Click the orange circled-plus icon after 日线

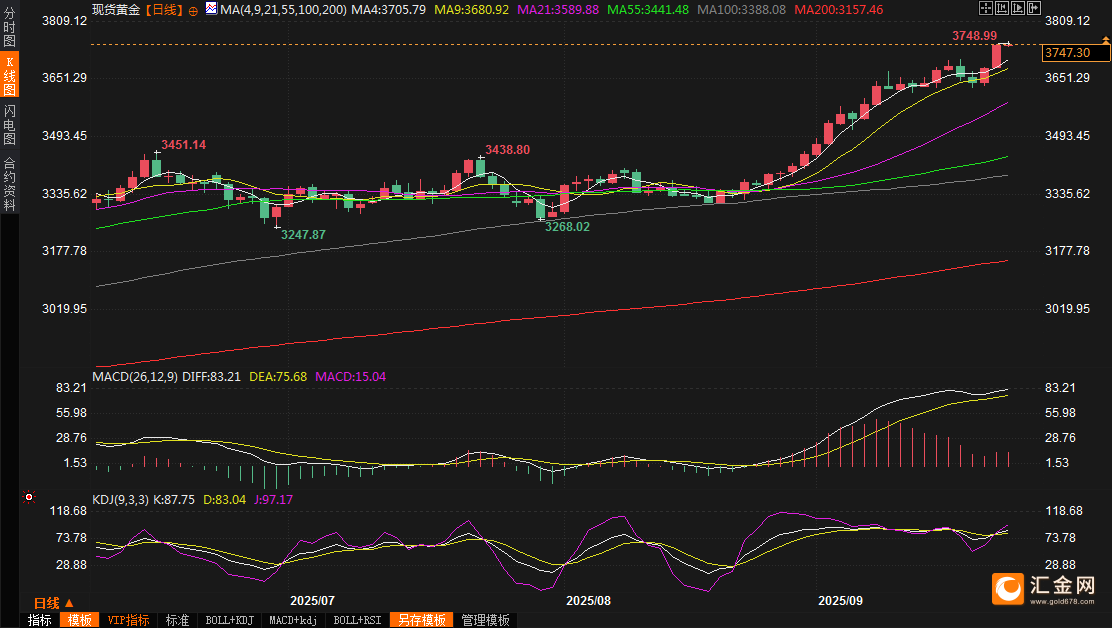pos(193,11)
